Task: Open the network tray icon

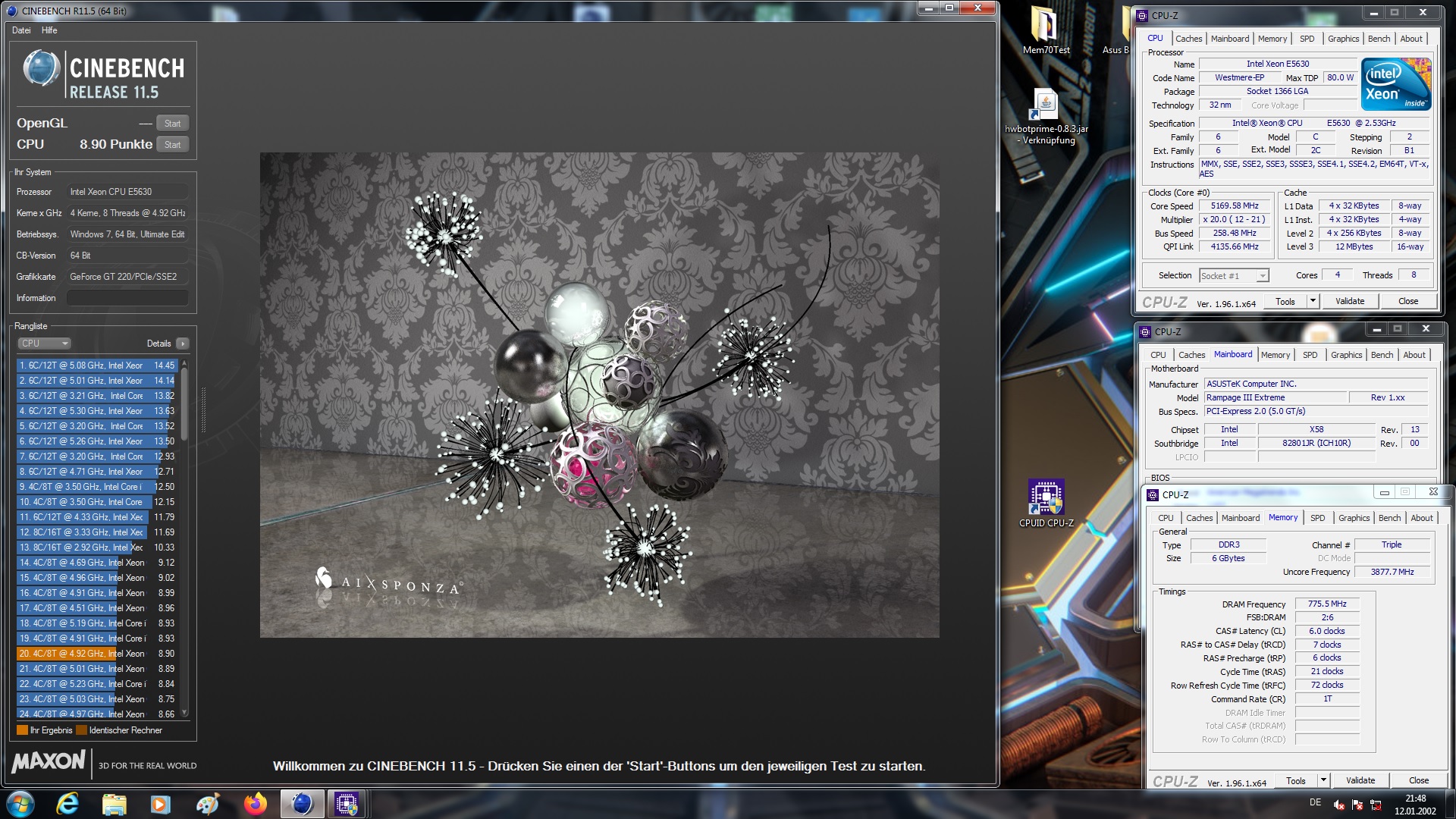Action: [x=1376, y=805]
